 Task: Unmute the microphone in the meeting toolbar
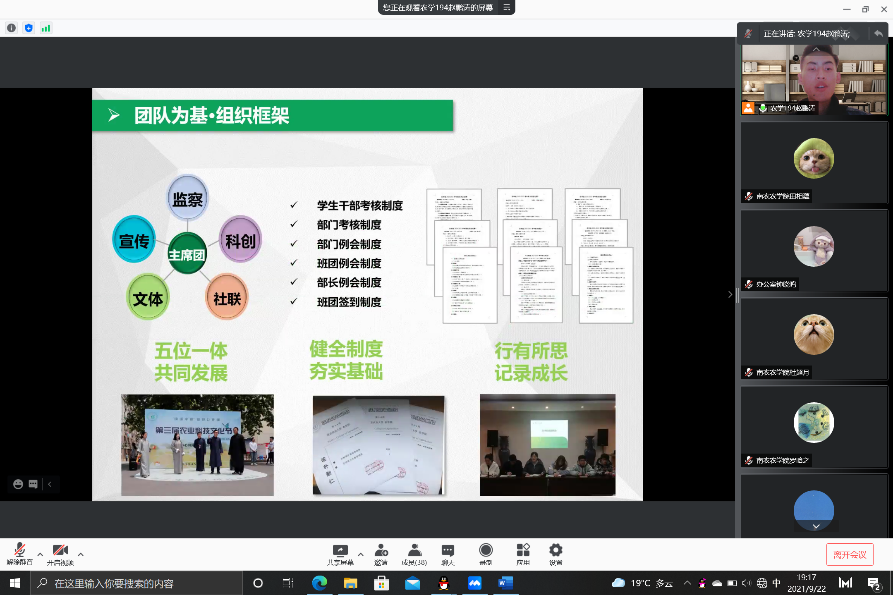point(19,551)
